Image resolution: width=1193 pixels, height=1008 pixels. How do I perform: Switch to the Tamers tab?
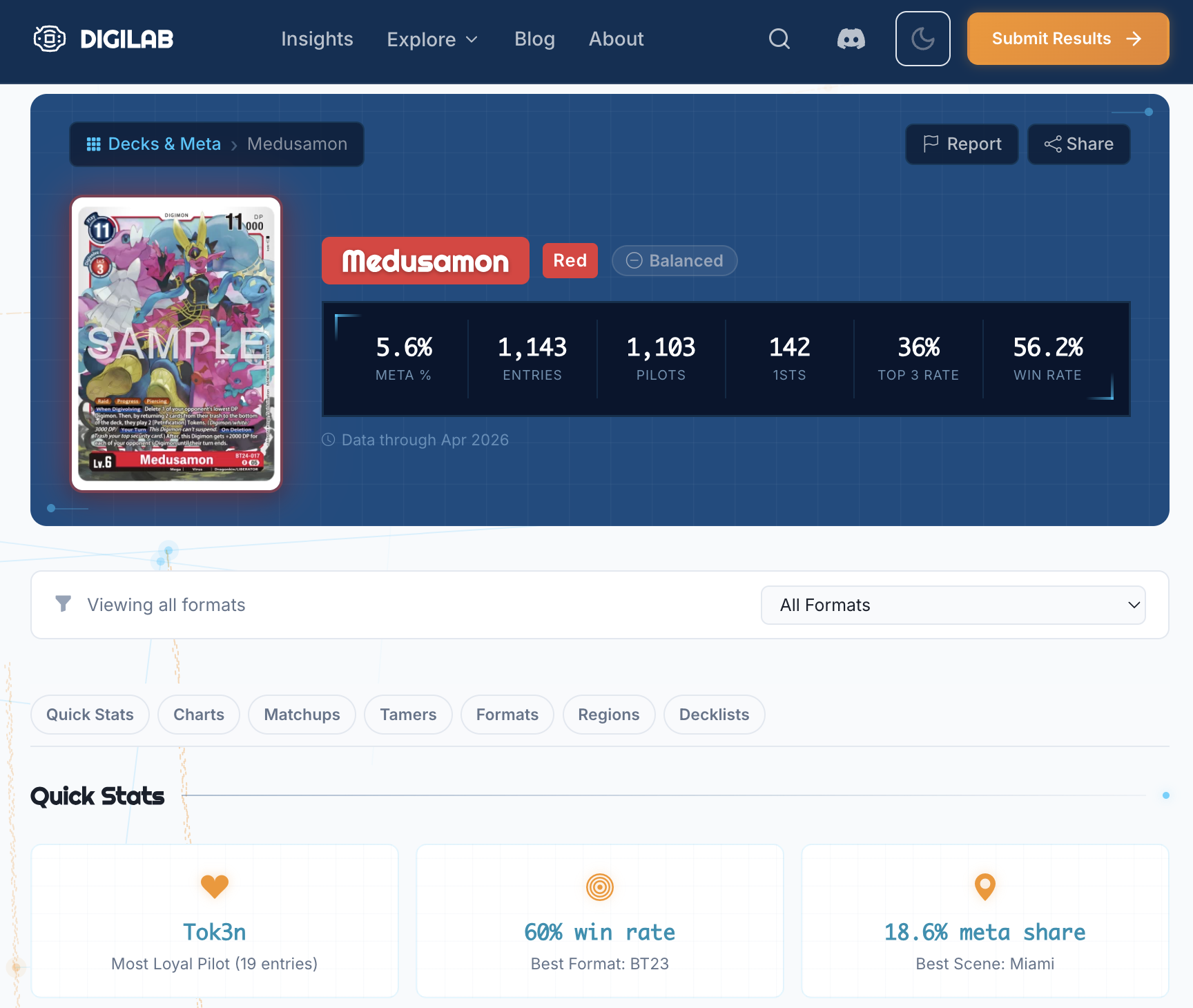tap(408, 715)
